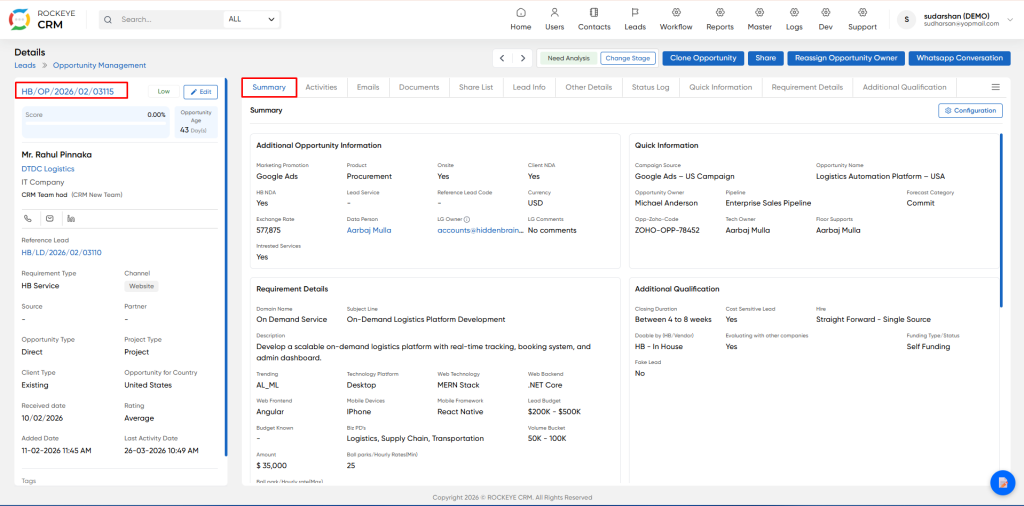Open the Support navigation icon
Viewport: 1024px width, 506px height.
(862, 12)
